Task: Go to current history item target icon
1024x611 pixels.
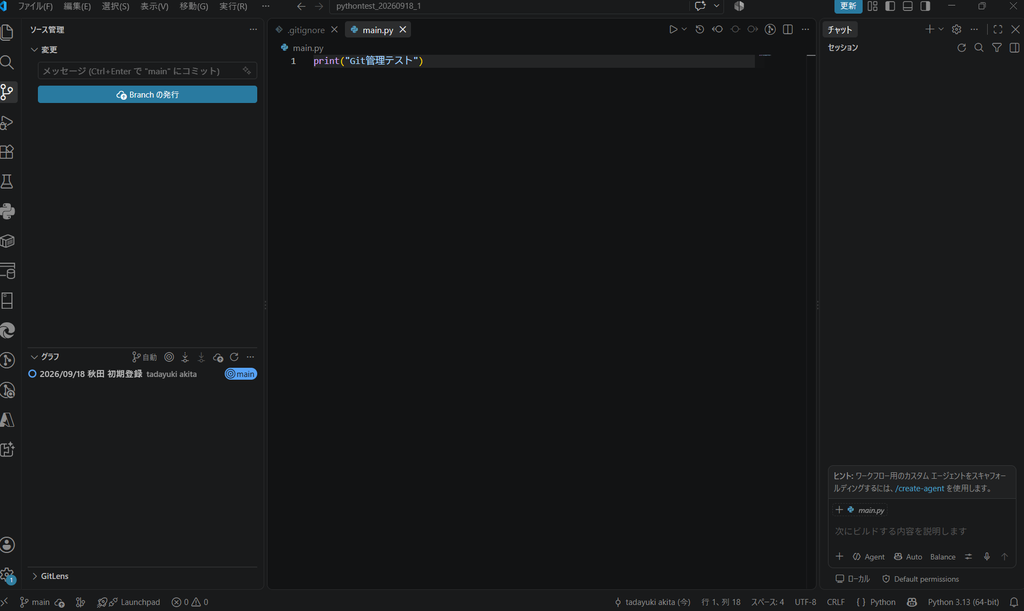Action: [x=169, y=357]
